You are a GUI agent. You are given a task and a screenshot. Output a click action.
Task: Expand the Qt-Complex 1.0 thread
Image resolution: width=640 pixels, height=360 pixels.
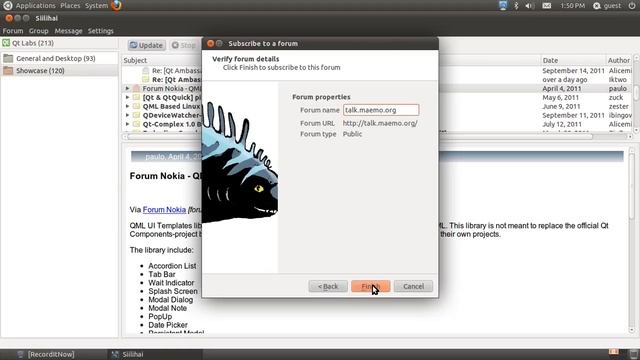[x=127, y=124]
